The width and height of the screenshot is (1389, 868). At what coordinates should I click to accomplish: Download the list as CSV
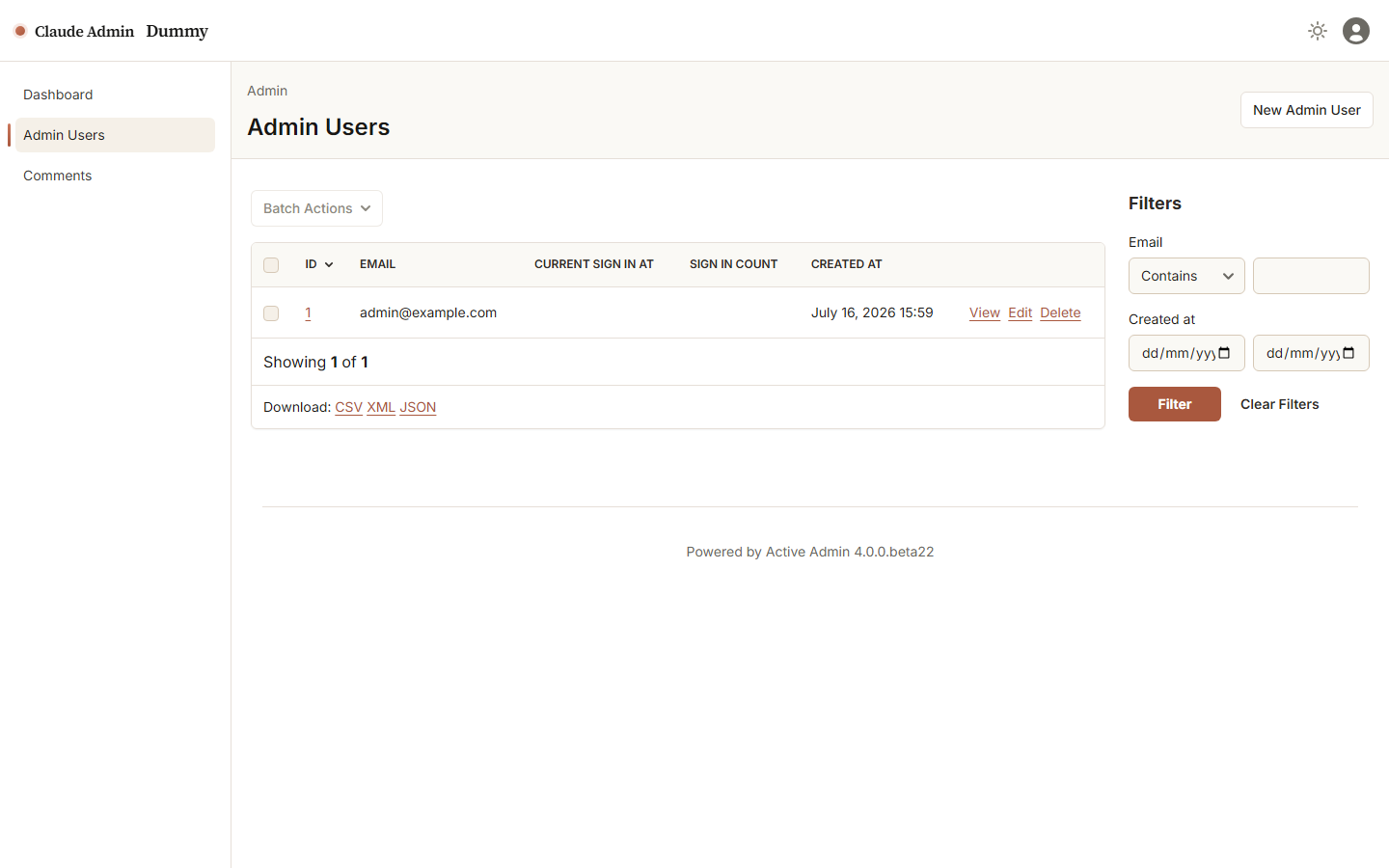(x=348, y=407)
